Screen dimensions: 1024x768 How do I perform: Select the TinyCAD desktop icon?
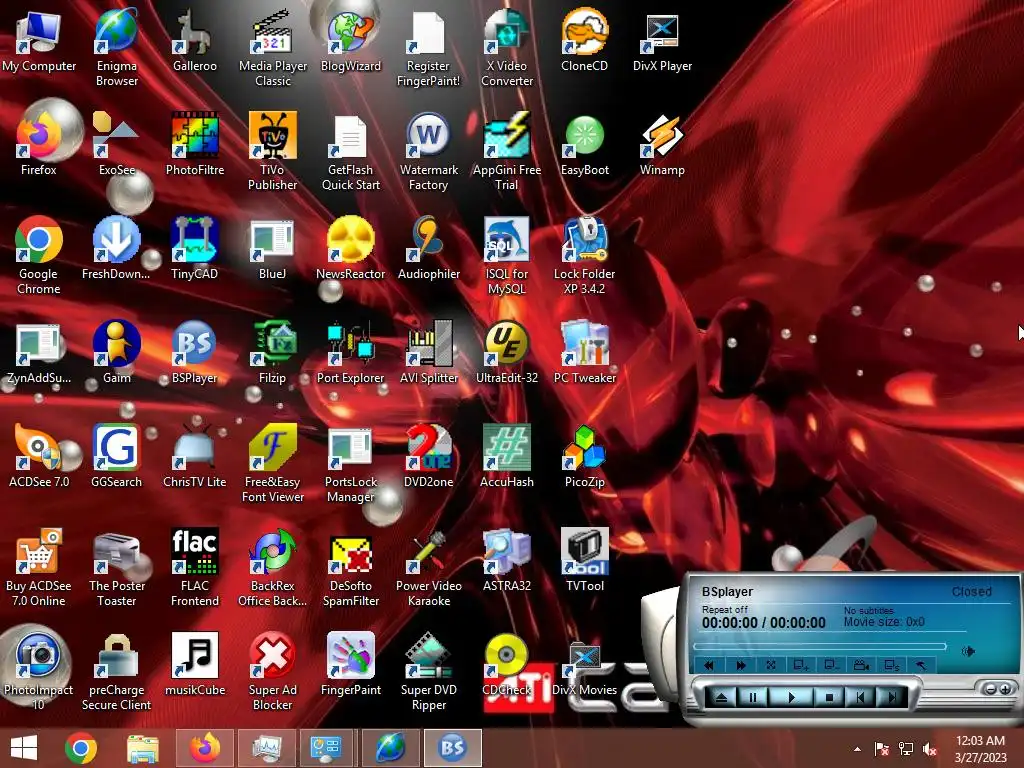click(x=194, y=249)
